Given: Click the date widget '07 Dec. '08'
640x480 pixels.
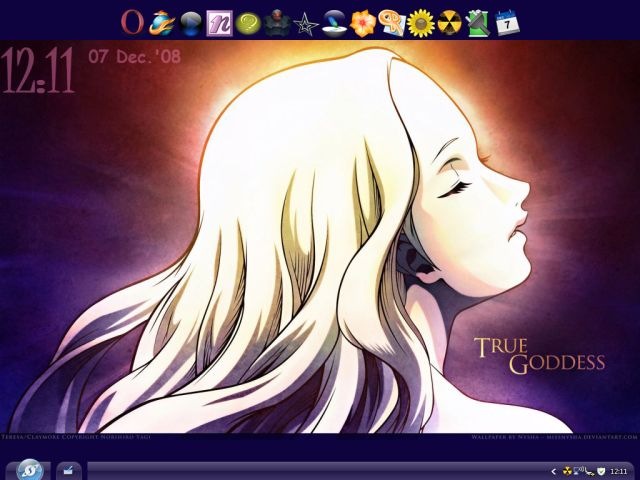Looking at the screenshot, I should (x=134, y=56).
